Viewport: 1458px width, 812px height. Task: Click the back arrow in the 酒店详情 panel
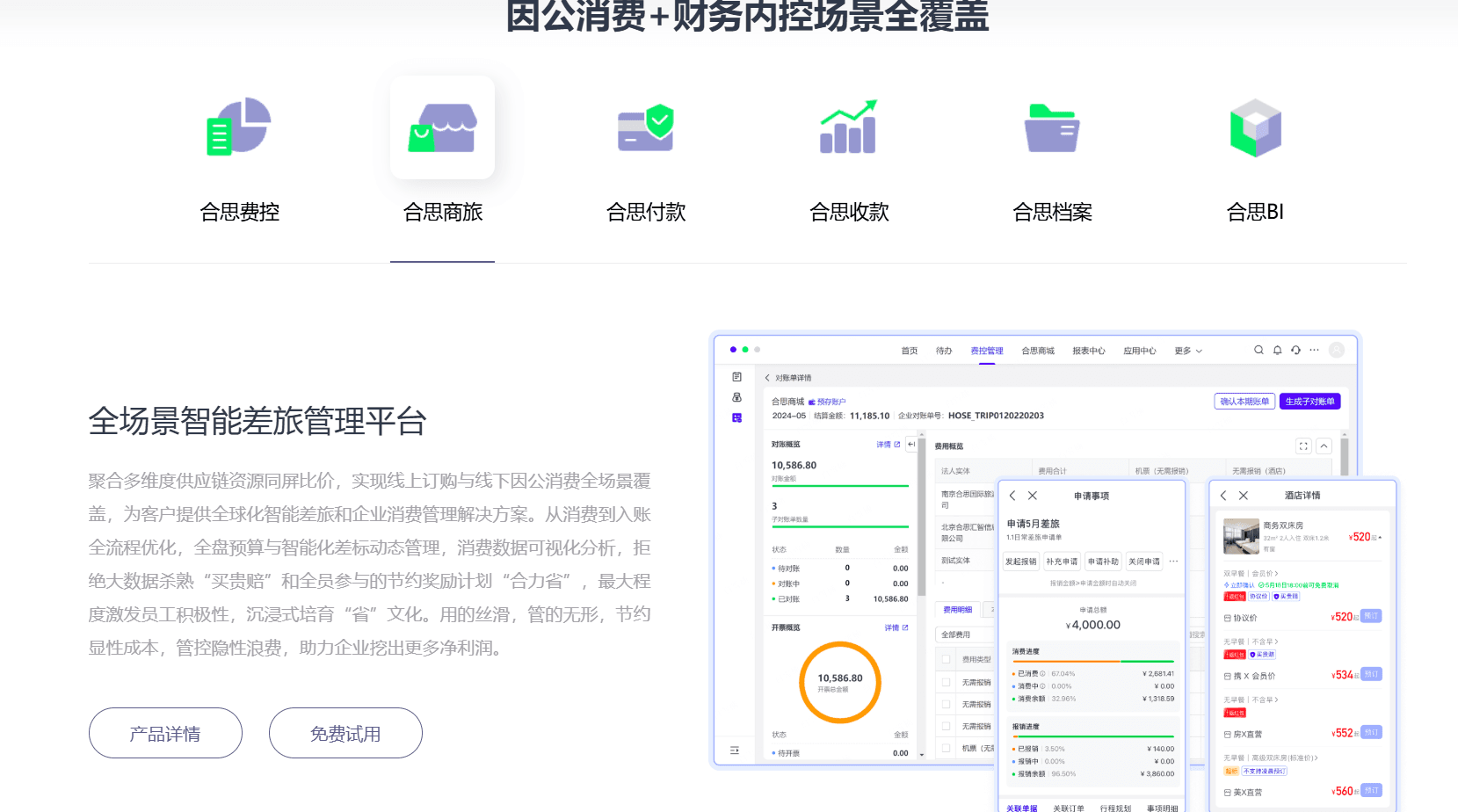[1222, 496]
